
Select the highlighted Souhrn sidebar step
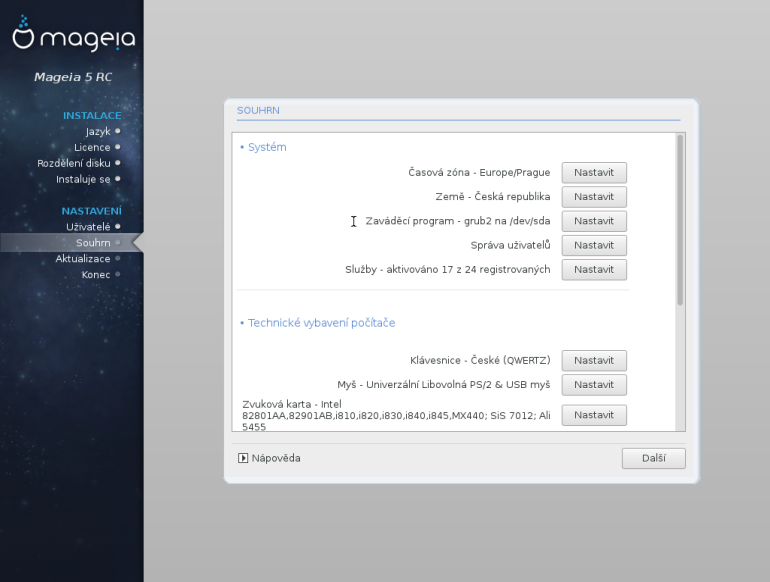[72, 243]
